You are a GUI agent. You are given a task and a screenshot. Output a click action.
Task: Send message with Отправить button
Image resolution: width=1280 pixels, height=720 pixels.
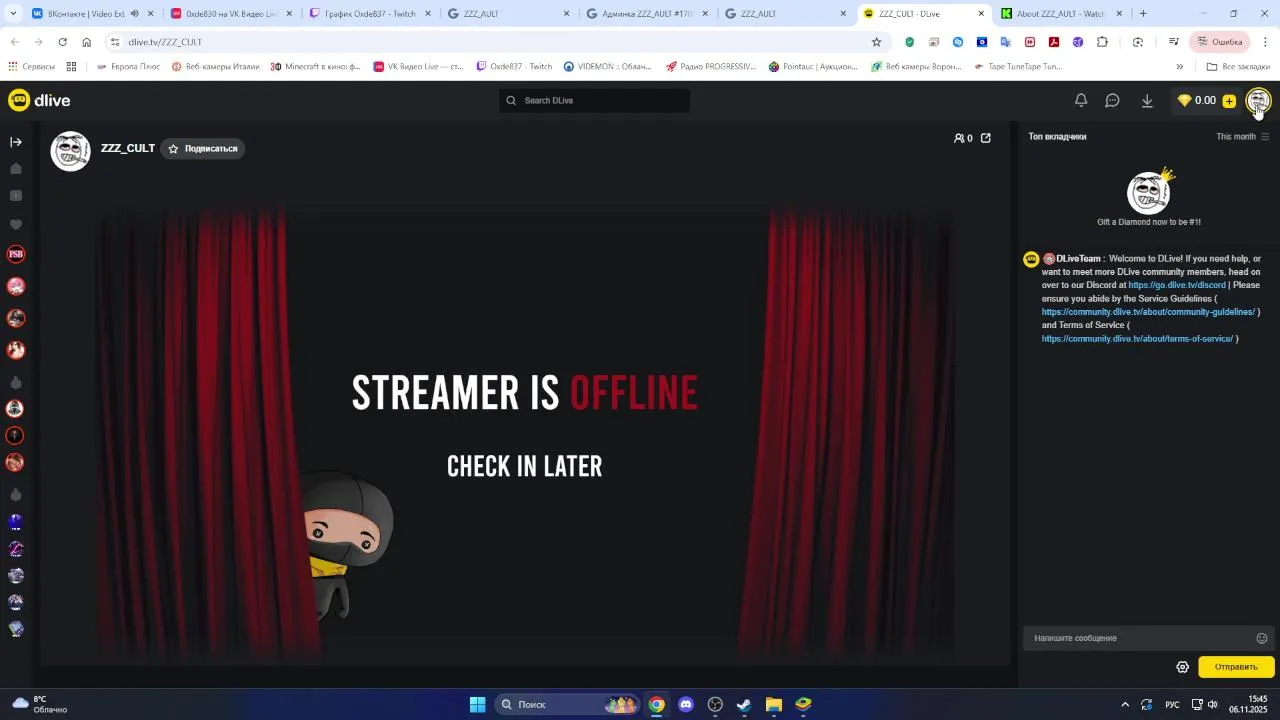click(x=1236, y=667)
